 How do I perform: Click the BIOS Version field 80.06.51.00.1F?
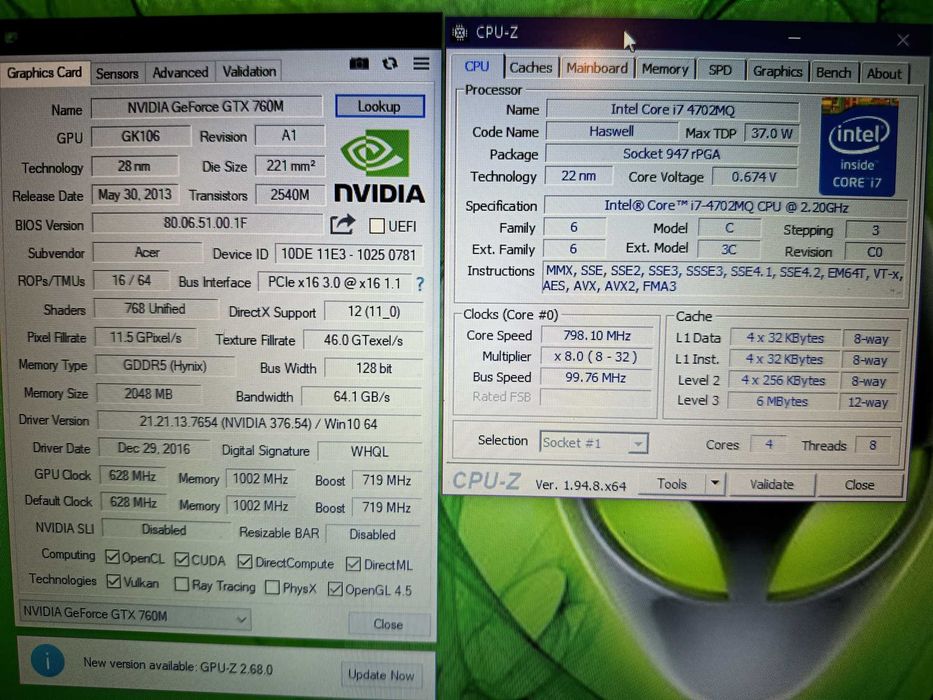[206, 223]
